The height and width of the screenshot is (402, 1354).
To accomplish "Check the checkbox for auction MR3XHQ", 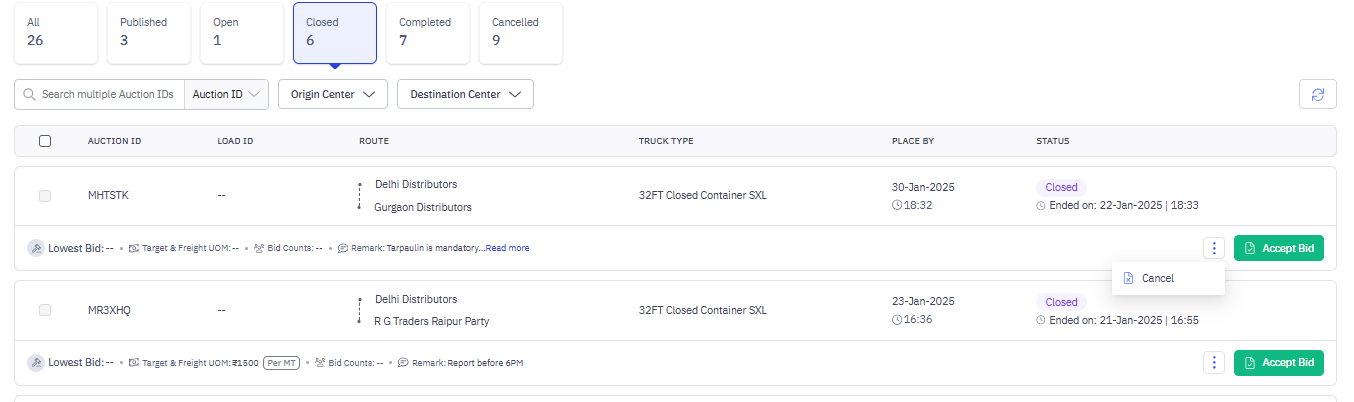I will click(45, 310).
